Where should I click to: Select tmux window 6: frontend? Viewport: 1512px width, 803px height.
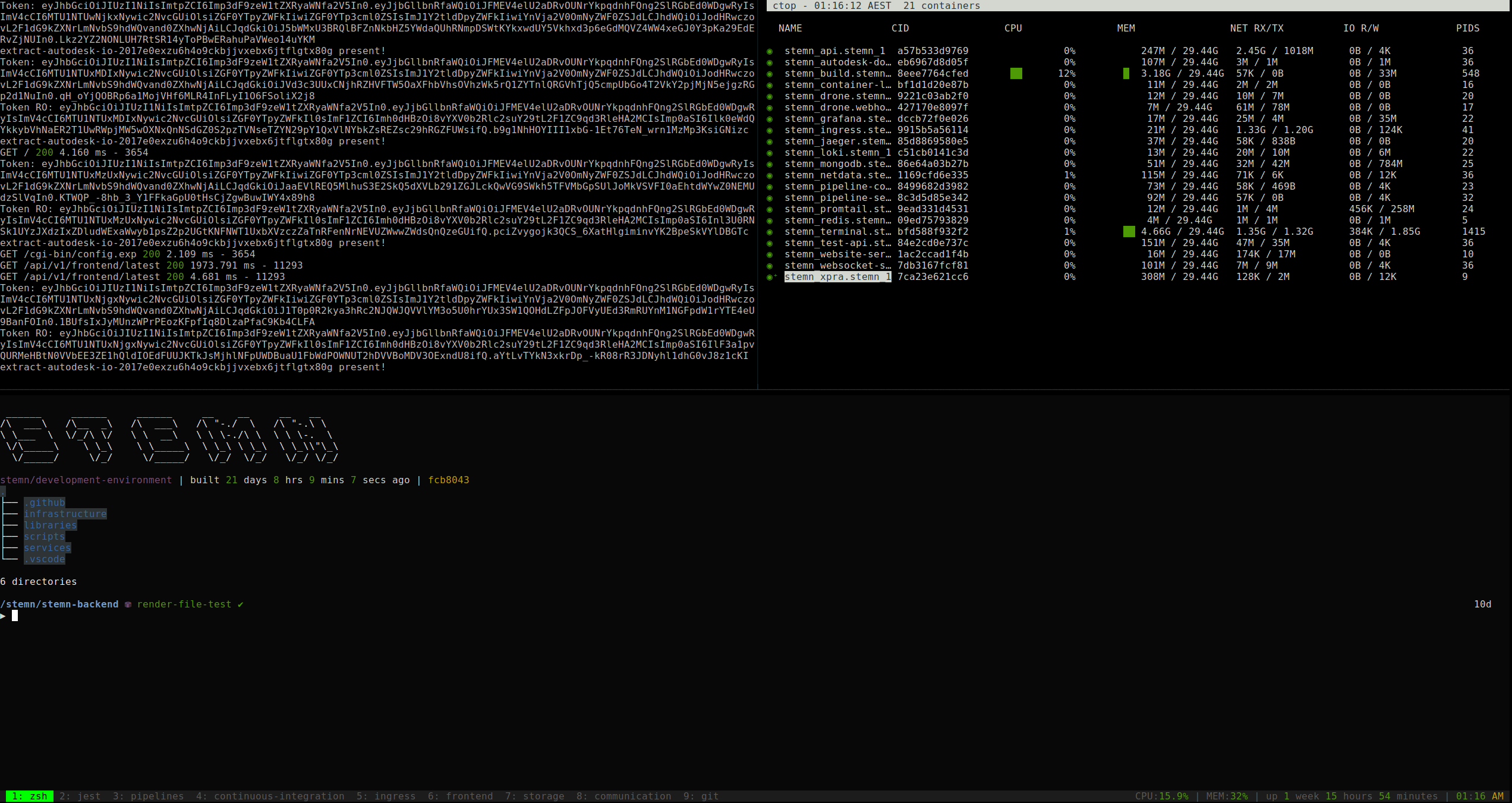click(461, 796)
